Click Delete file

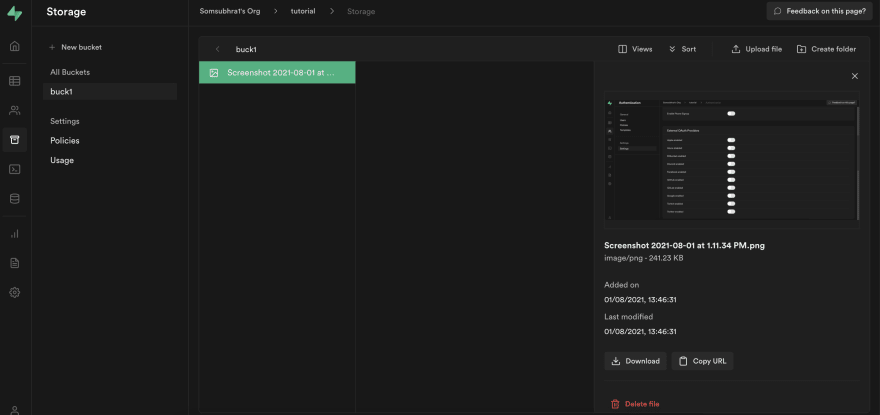point(635,404)
